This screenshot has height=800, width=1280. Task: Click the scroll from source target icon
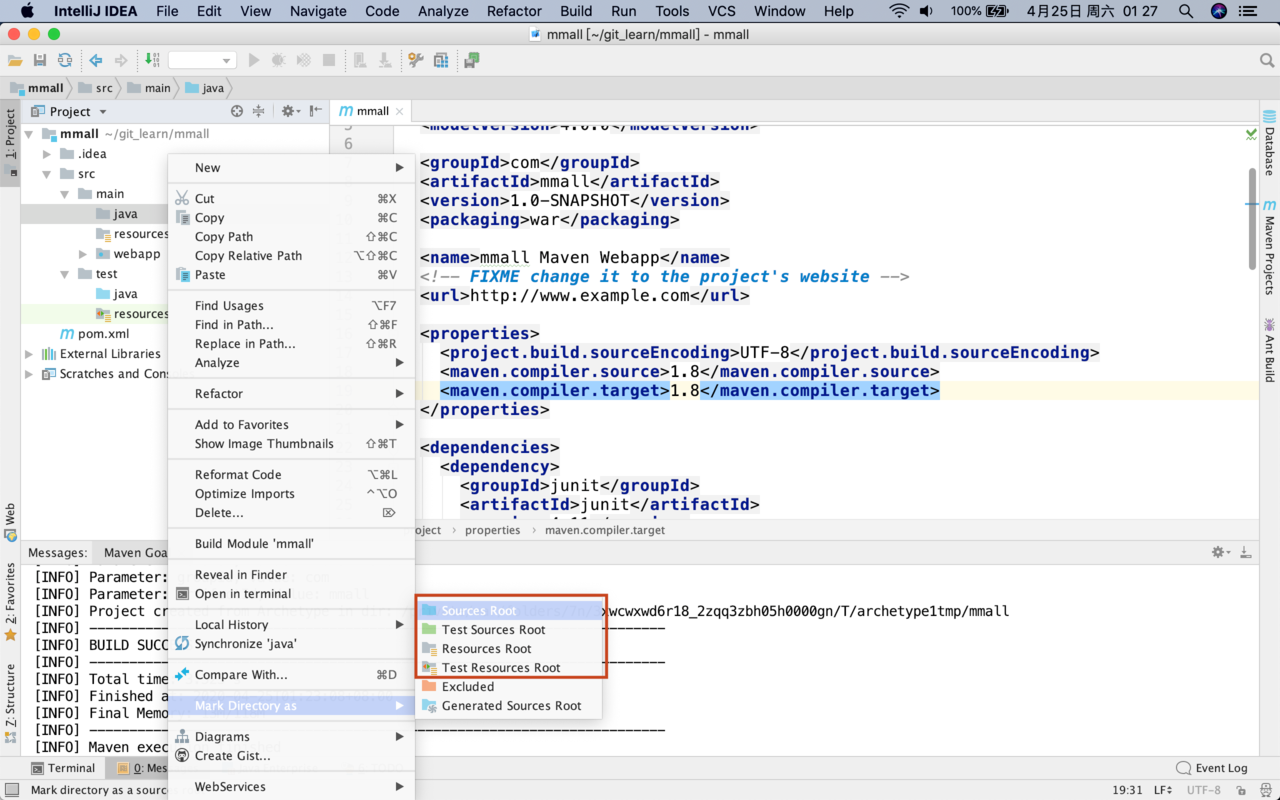(237, 111)
